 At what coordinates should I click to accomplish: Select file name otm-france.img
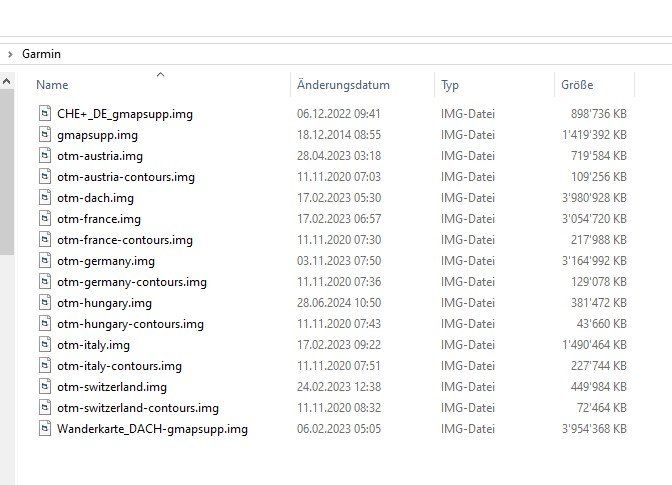coord(99,219)
